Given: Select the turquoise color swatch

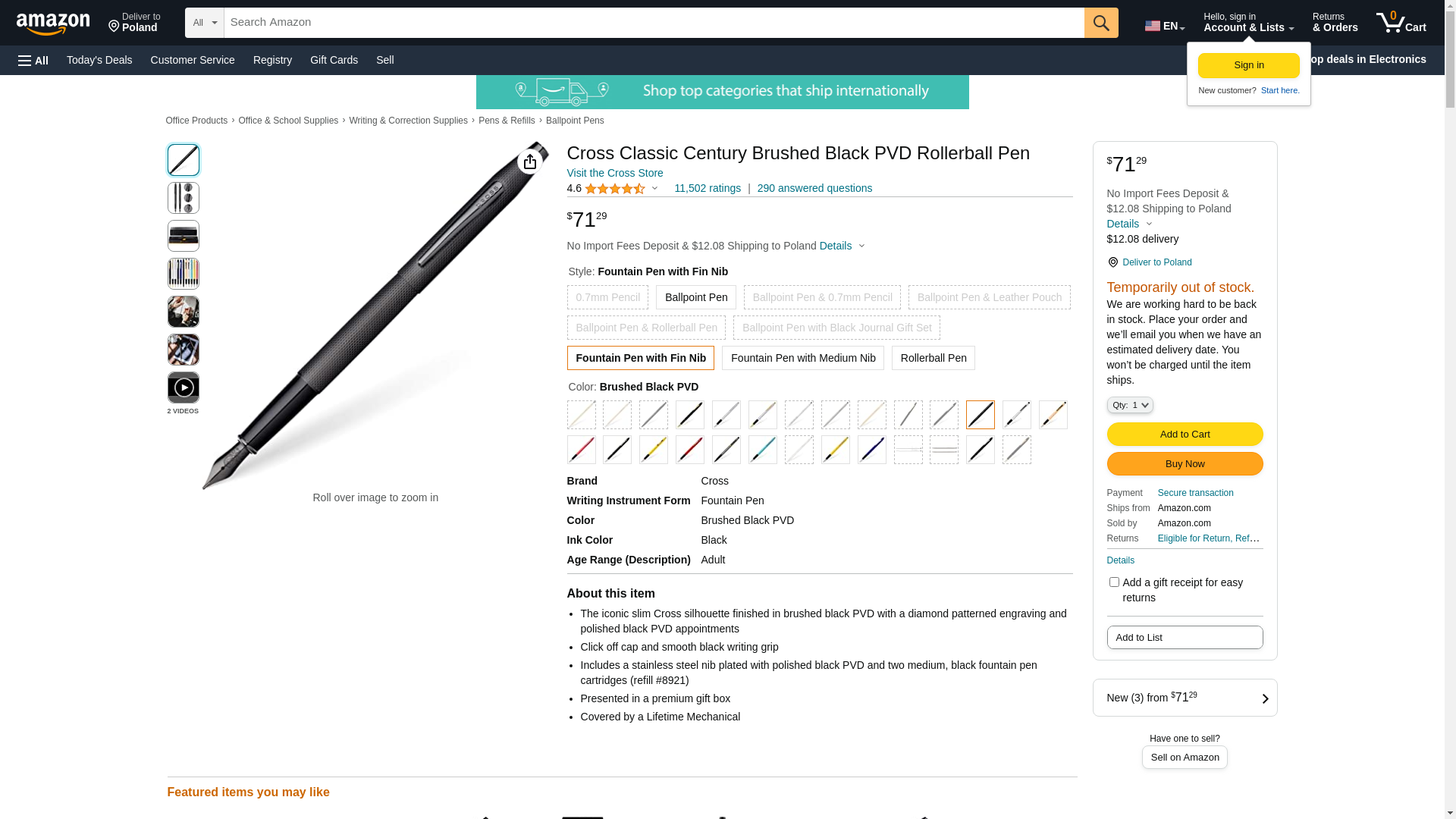Looking at the screenshot, I should click(762, 450).
